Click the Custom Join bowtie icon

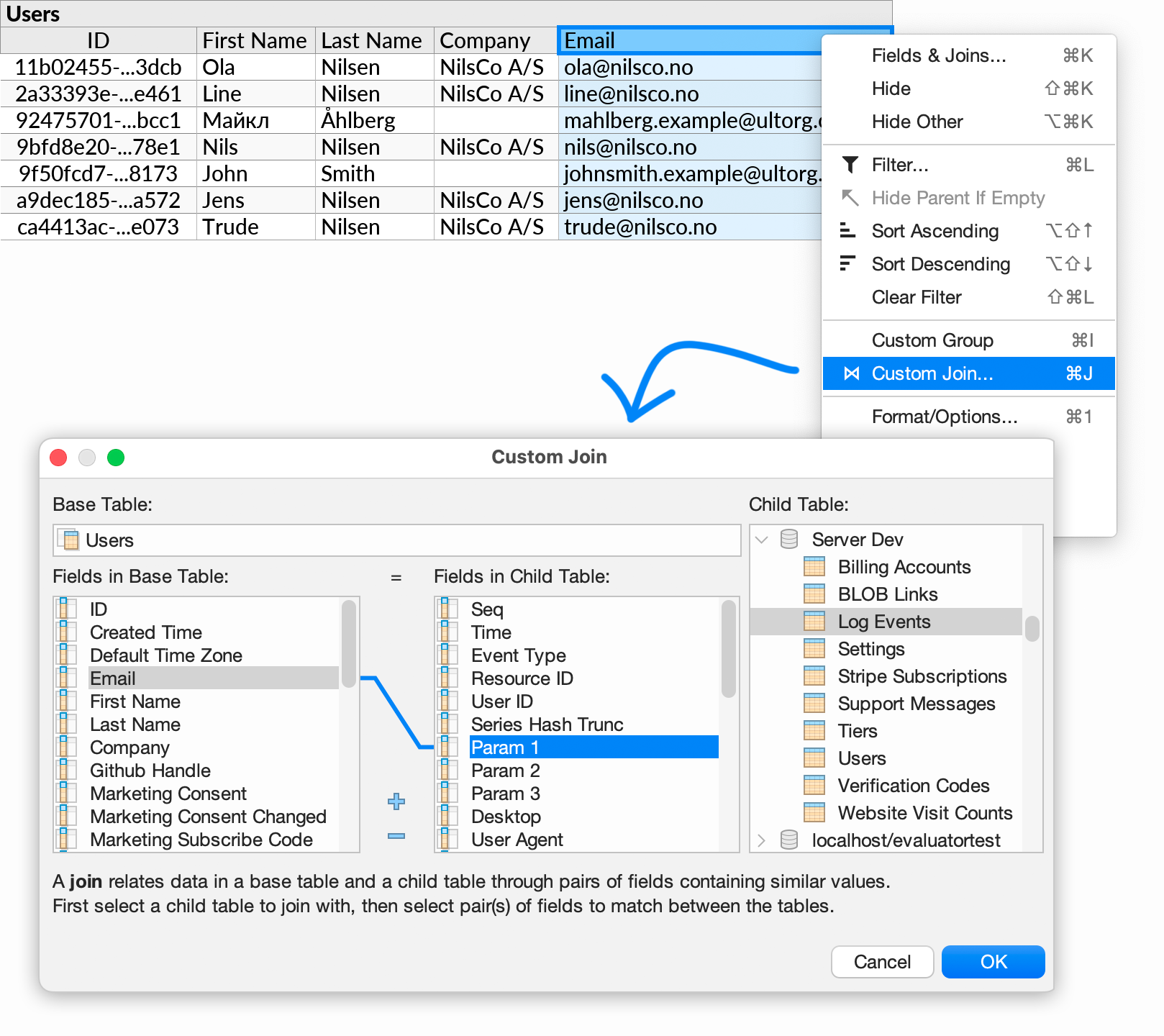click(x=852, y=373)
